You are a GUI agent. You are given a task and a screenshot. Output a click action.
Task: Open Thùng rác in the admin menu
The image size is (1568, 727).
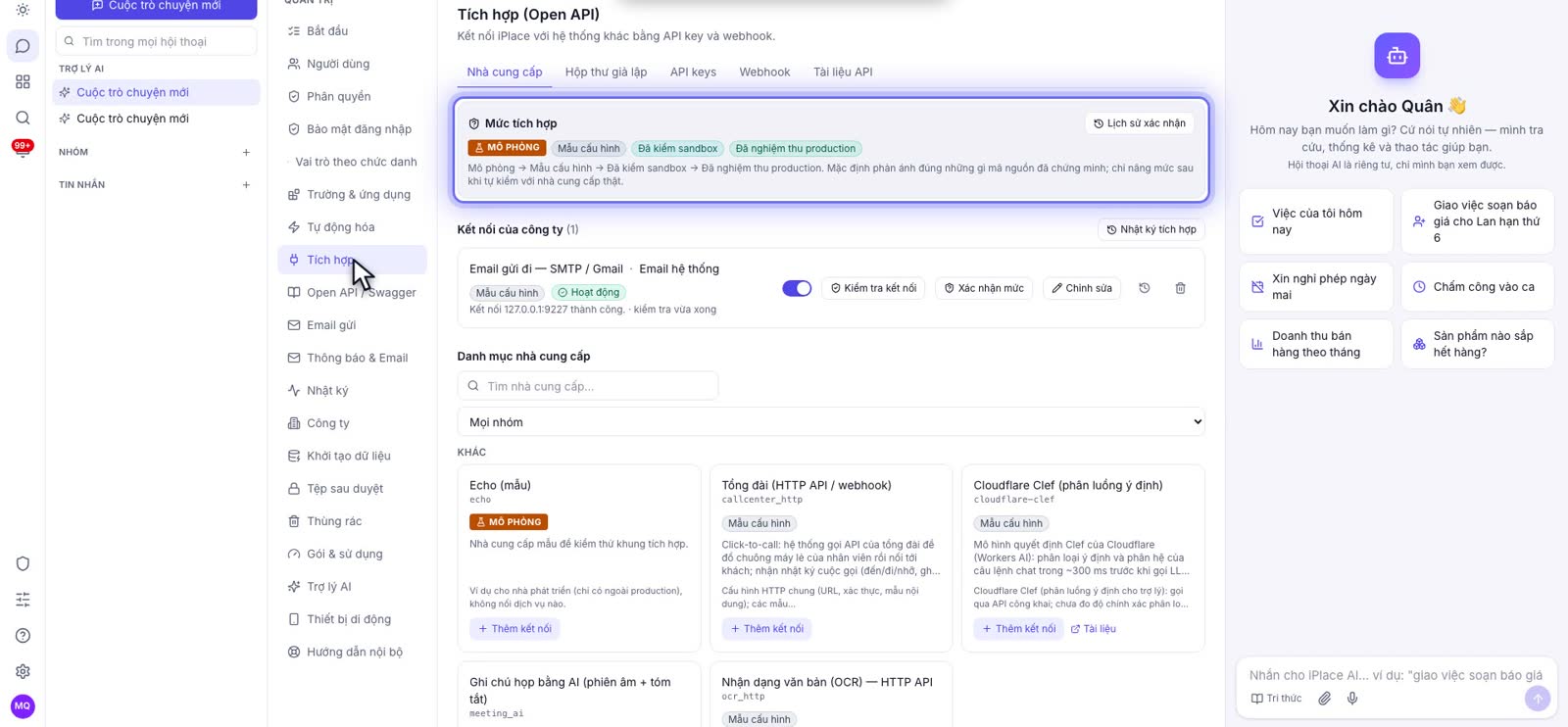coord(353,521)
